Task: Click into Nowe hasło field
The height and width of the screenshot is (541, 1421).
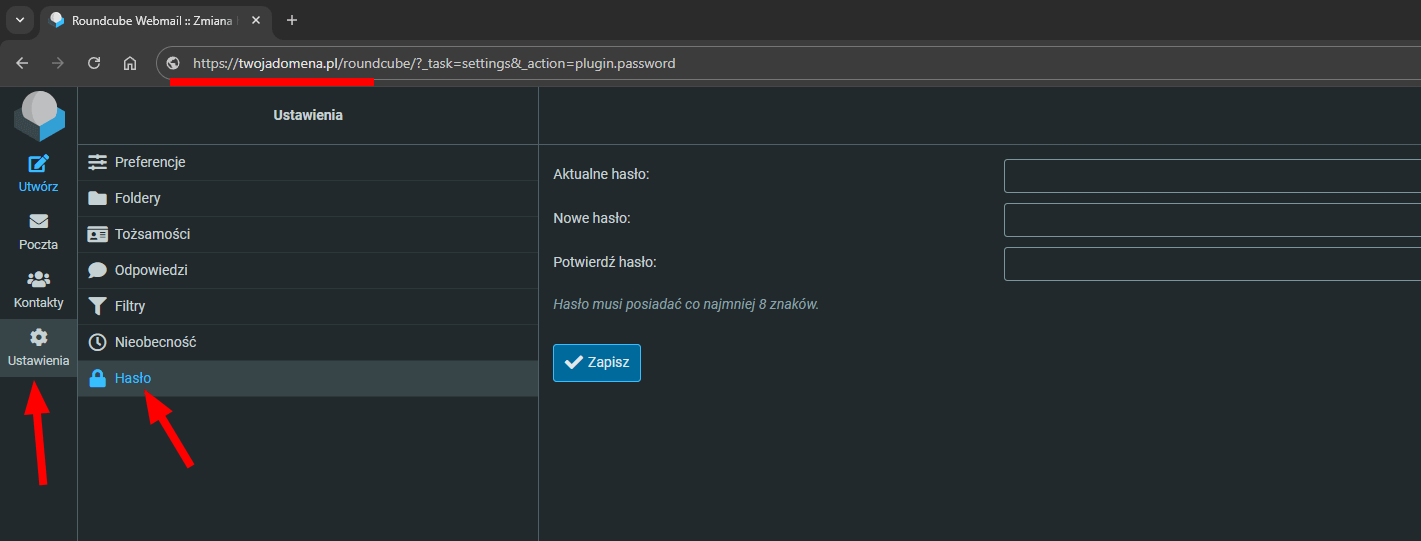Action: [1211, 220]
